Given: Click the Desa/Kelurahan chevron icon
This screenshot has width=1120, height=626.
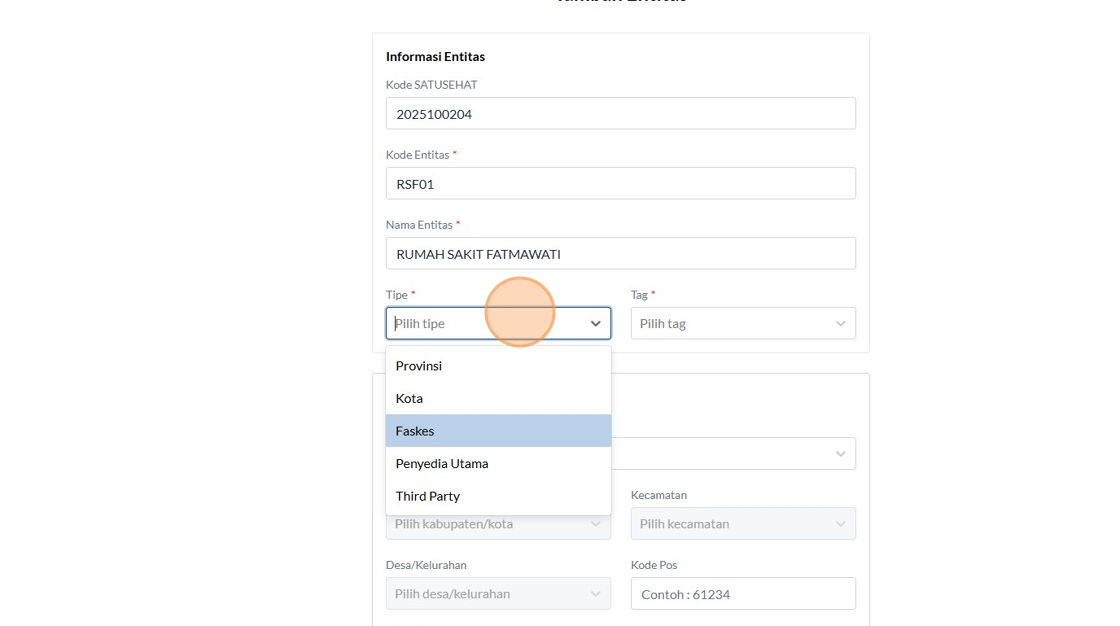Looking at the screenshot, I should coord(595,593).
